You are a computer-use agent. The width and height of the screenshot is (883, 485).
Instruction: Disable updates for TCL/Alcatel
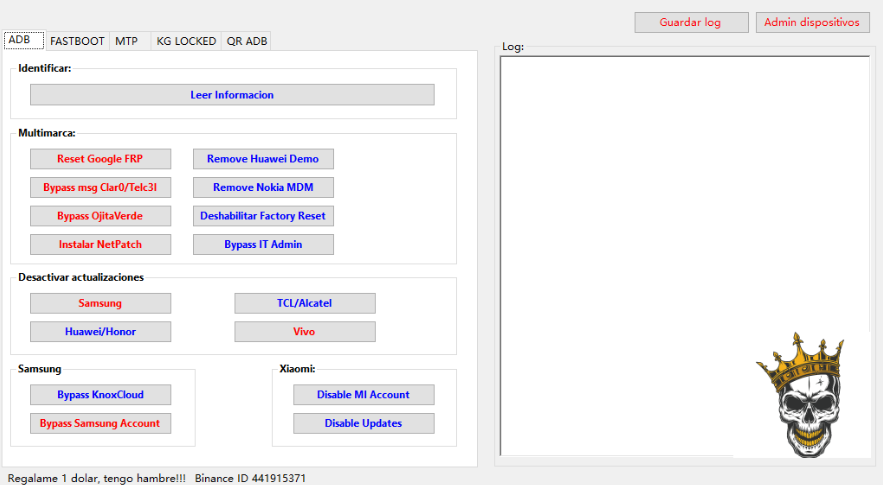305,303
